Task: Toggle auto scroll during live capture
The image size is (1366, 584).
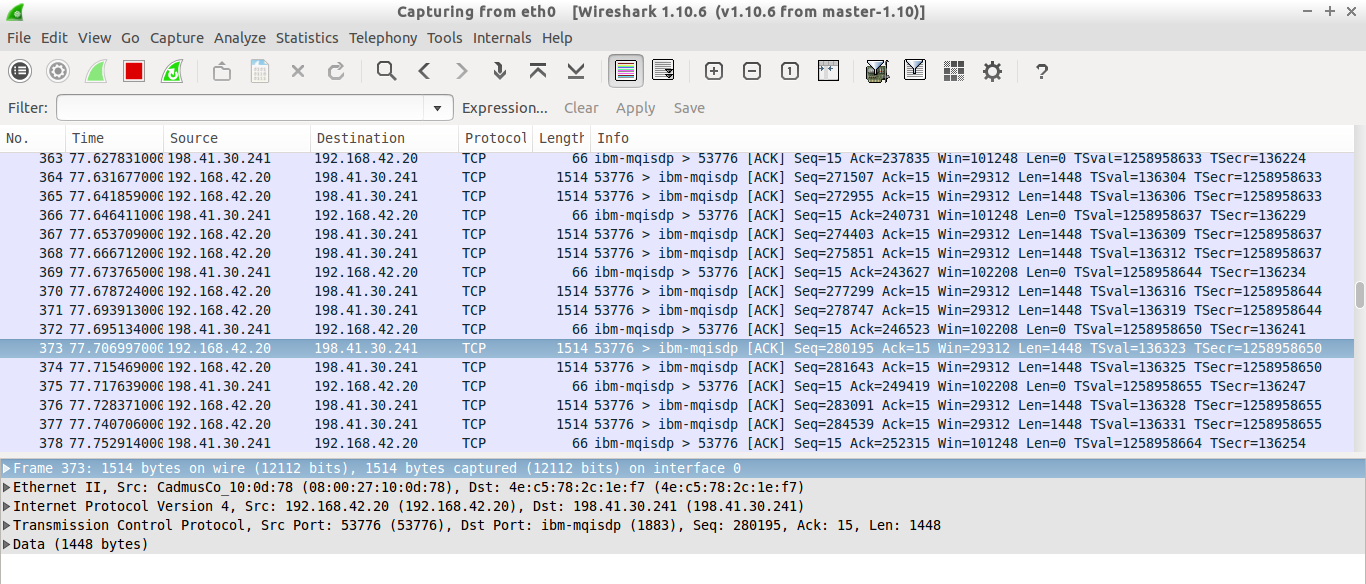Action: coord(663,71)
